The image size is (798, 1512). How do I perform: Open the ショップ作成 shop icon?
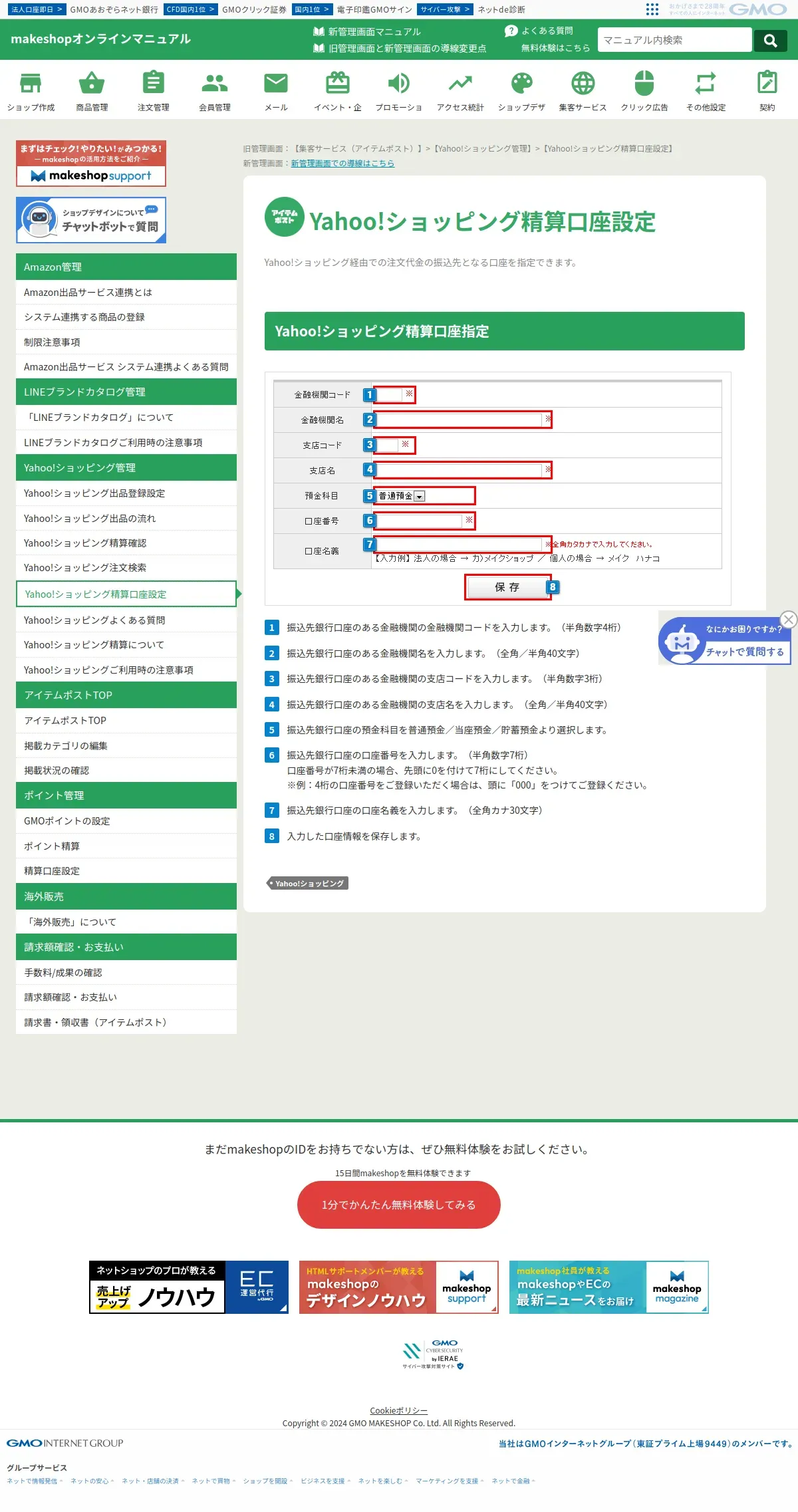[31, 84]
